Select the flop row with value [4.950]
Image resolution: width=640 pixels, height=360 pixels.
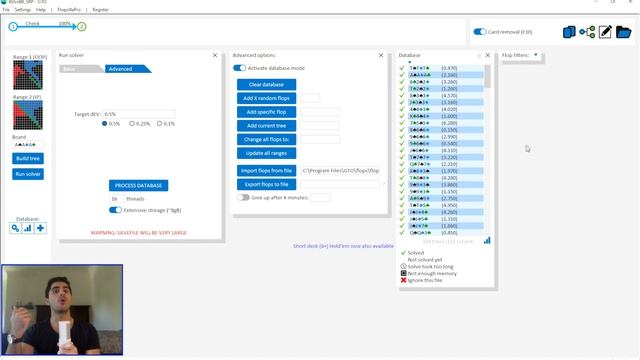[x=446, y=205]
